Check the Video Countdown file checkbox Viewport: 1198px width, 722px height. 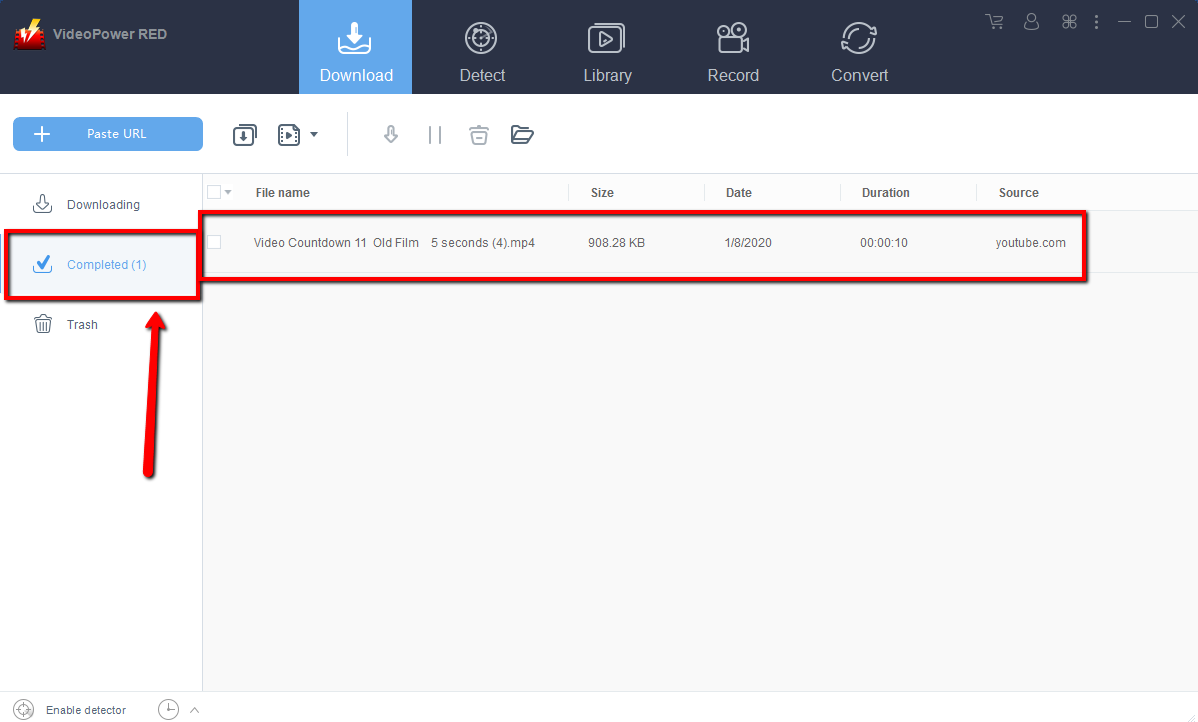coord(214,242)
